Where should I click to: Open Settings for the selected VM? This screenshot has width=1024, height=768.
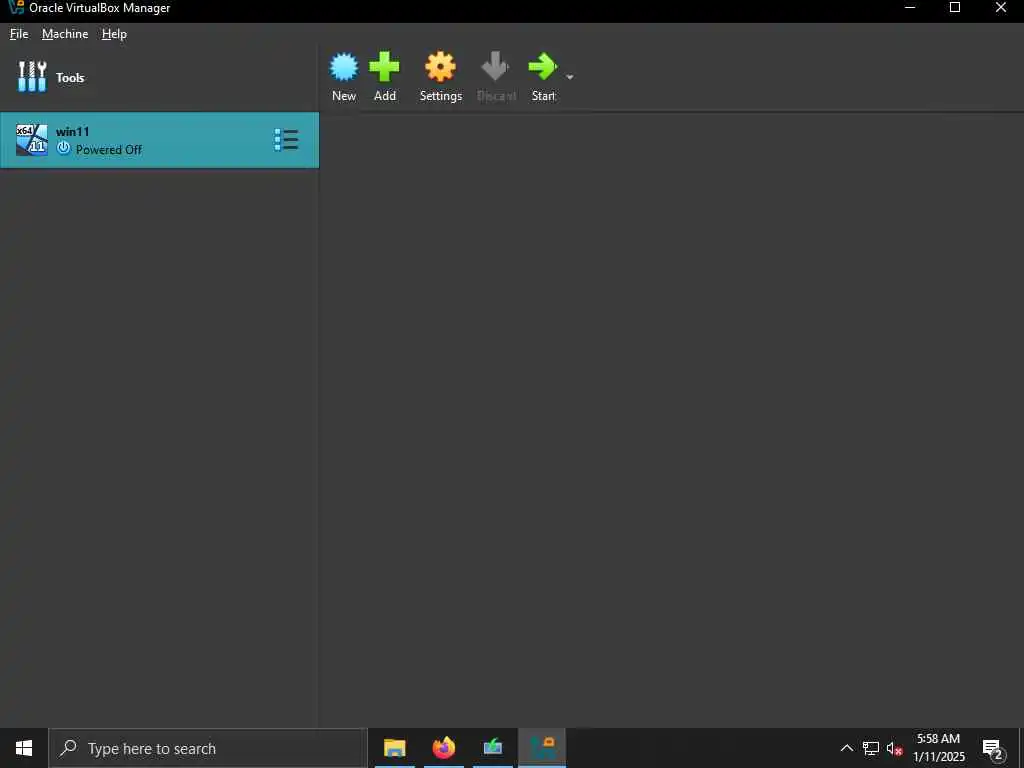(x=441, y=76)
